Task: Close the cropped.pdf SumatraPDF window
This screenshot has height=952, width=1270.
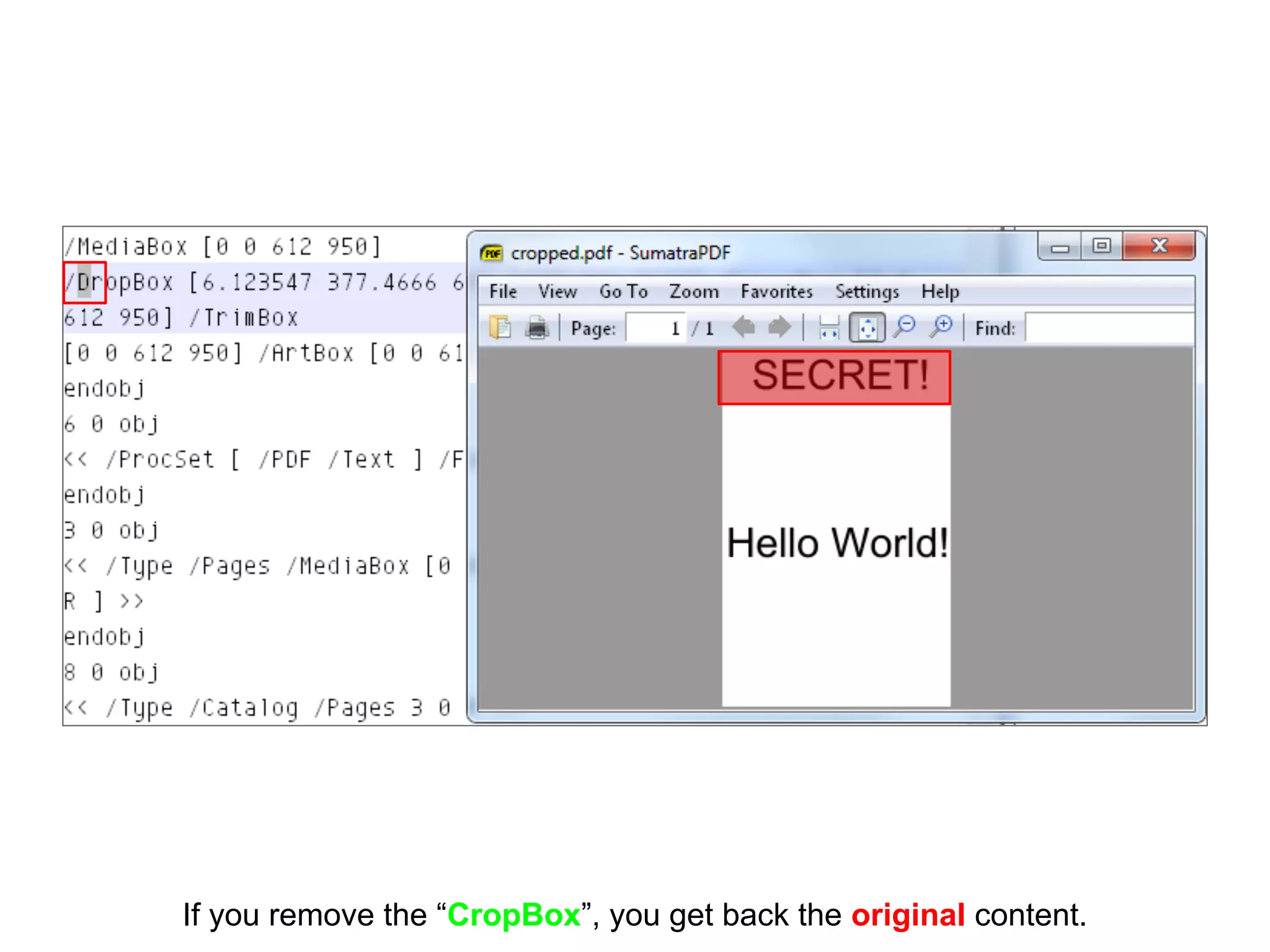Action: tap(1159, 246)
